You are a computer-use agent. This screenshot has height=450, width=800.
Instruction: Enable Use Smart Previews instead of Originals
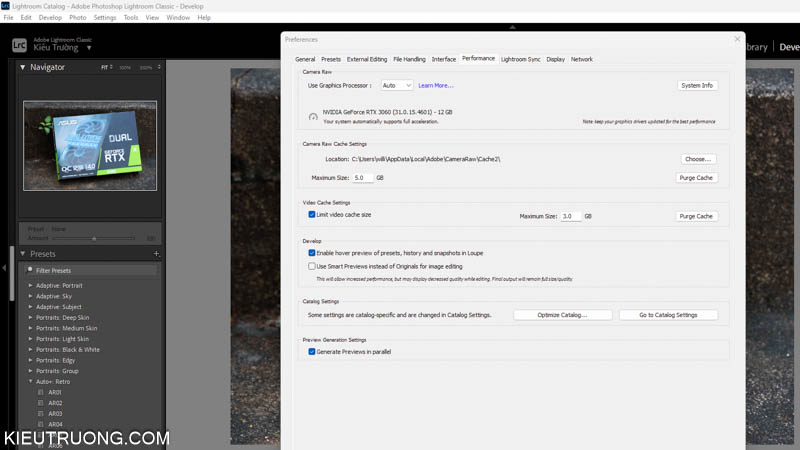point(312,266)
